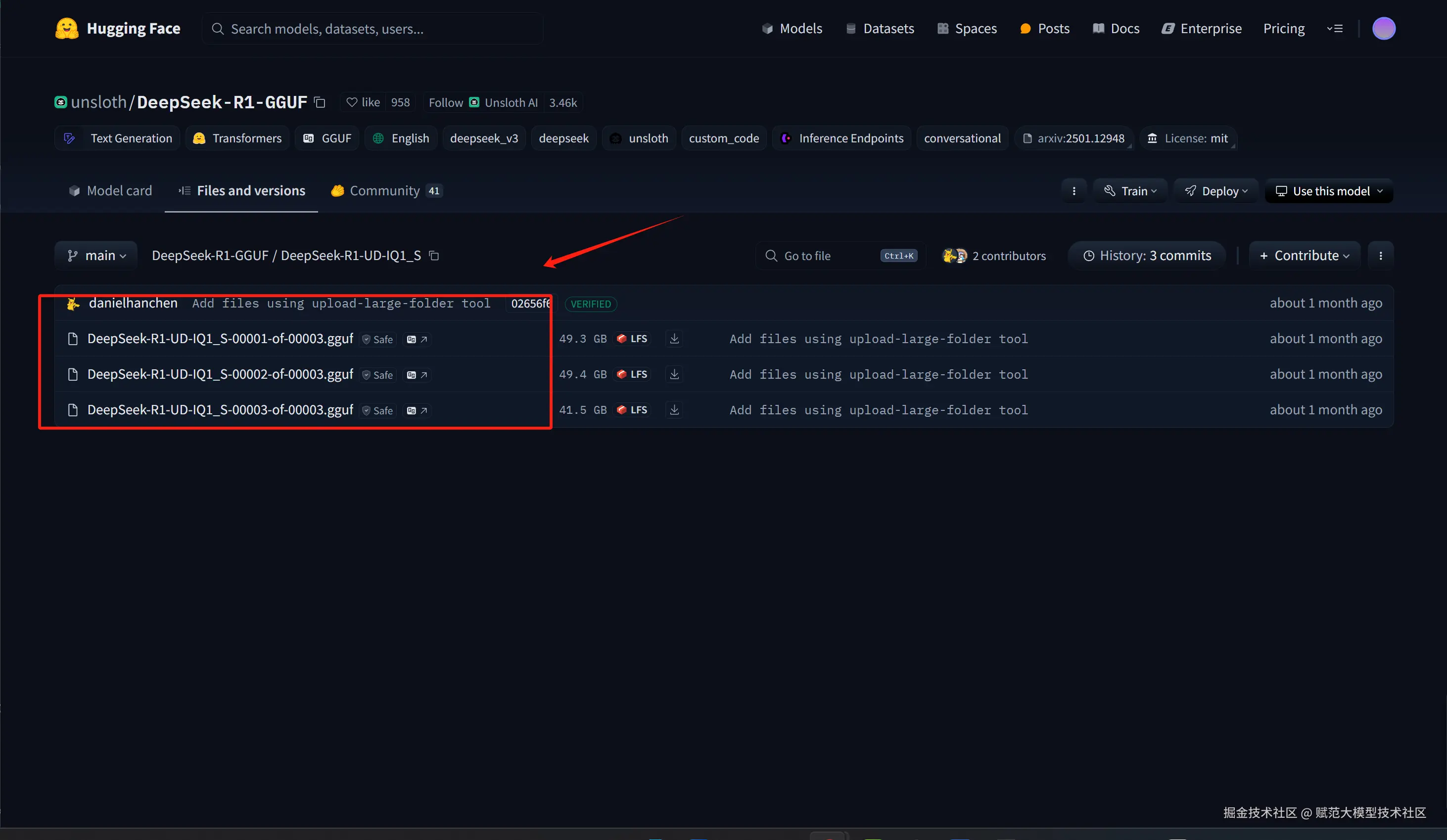Download the 41.5 GB gguf file

pos(674,410)
